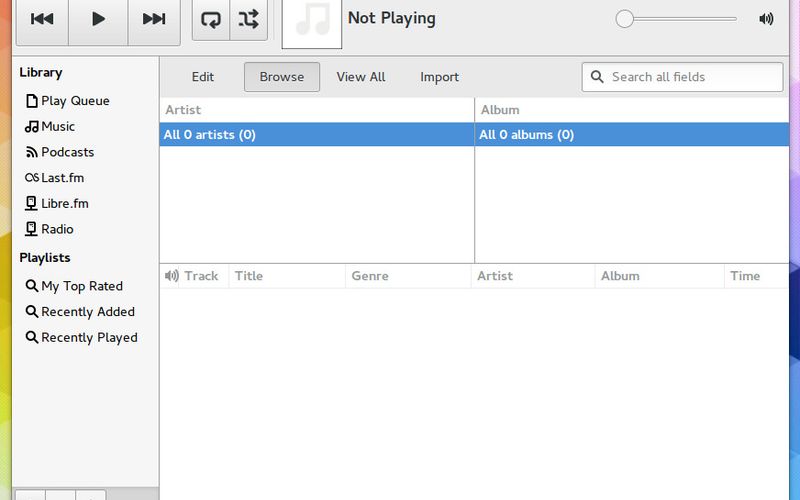Sort track list by Artist column
Screen dimensions: 800x500
tap(533, 276)
